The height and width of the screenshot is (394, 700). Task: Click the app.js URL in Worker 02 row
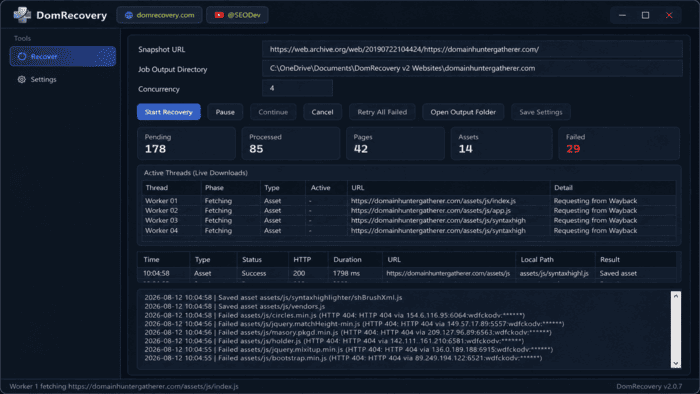tap(430, 211)
